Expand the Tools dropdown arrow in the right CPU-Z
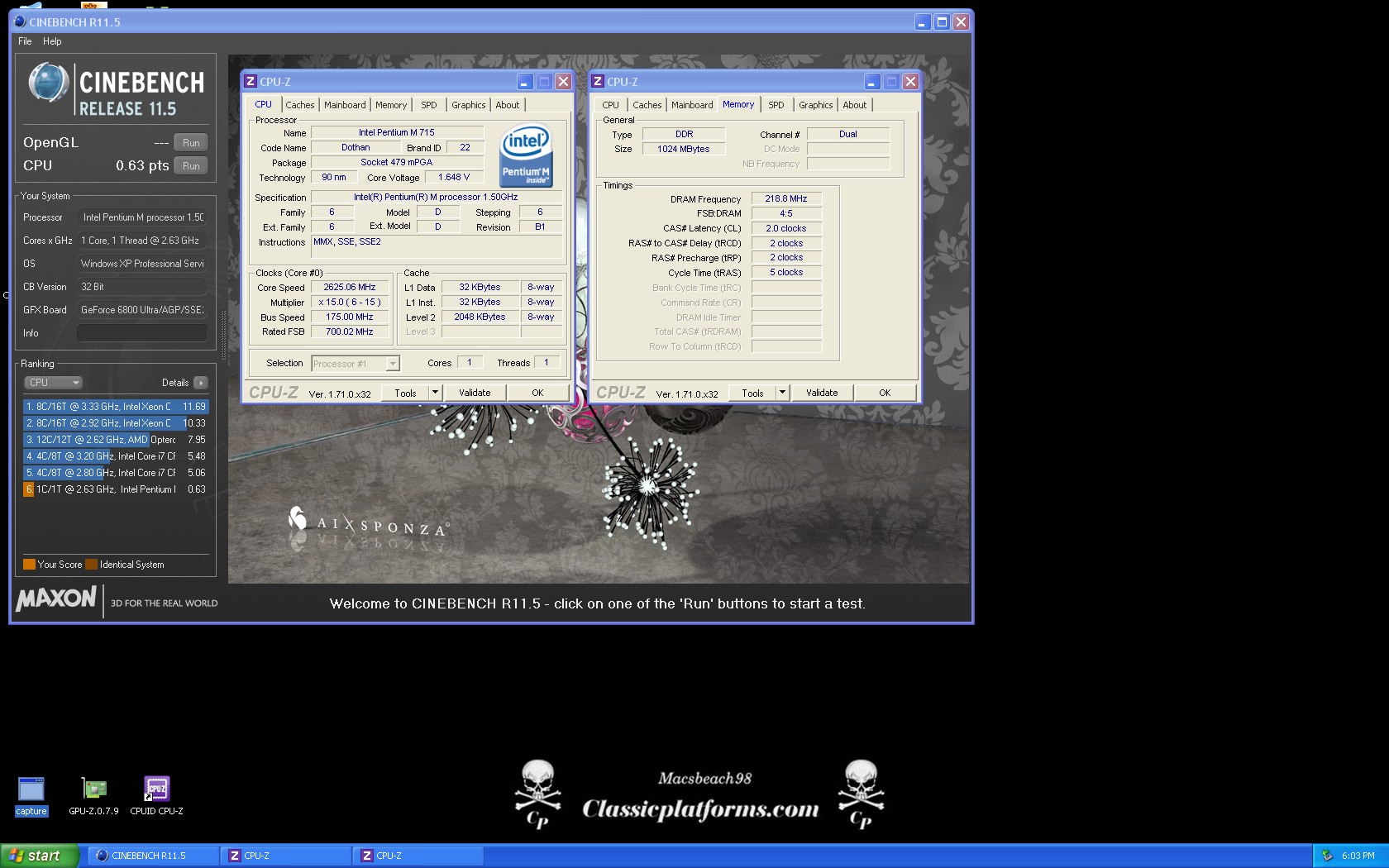 [x=783, y=393]
